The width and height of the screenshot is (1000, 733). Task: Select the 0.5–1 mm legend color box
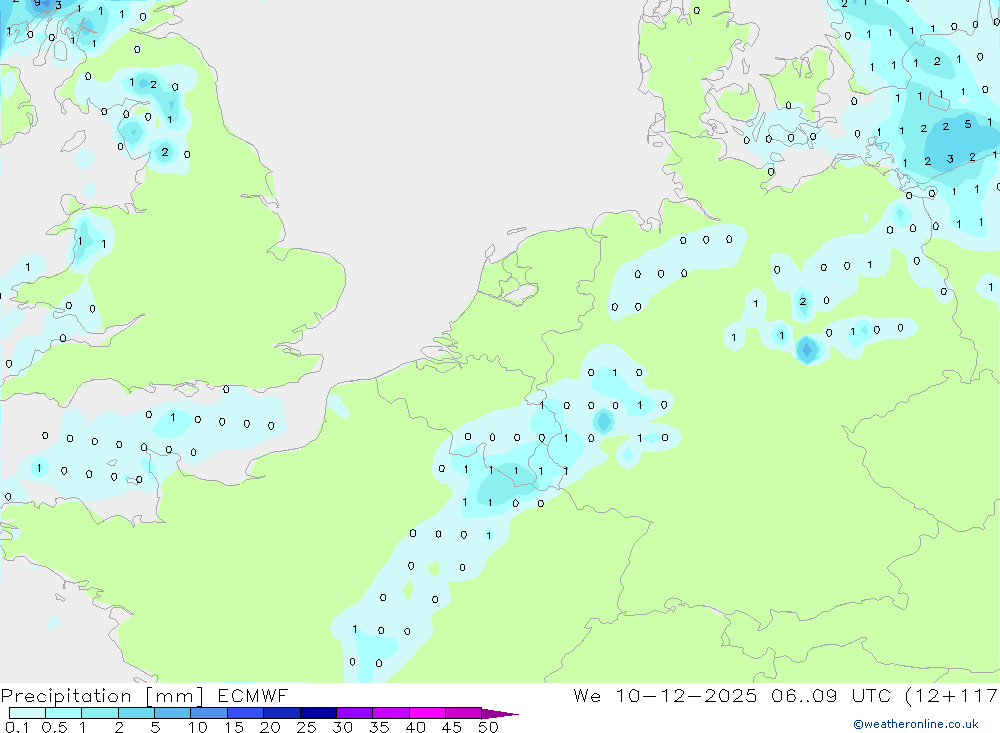point(64,713)
